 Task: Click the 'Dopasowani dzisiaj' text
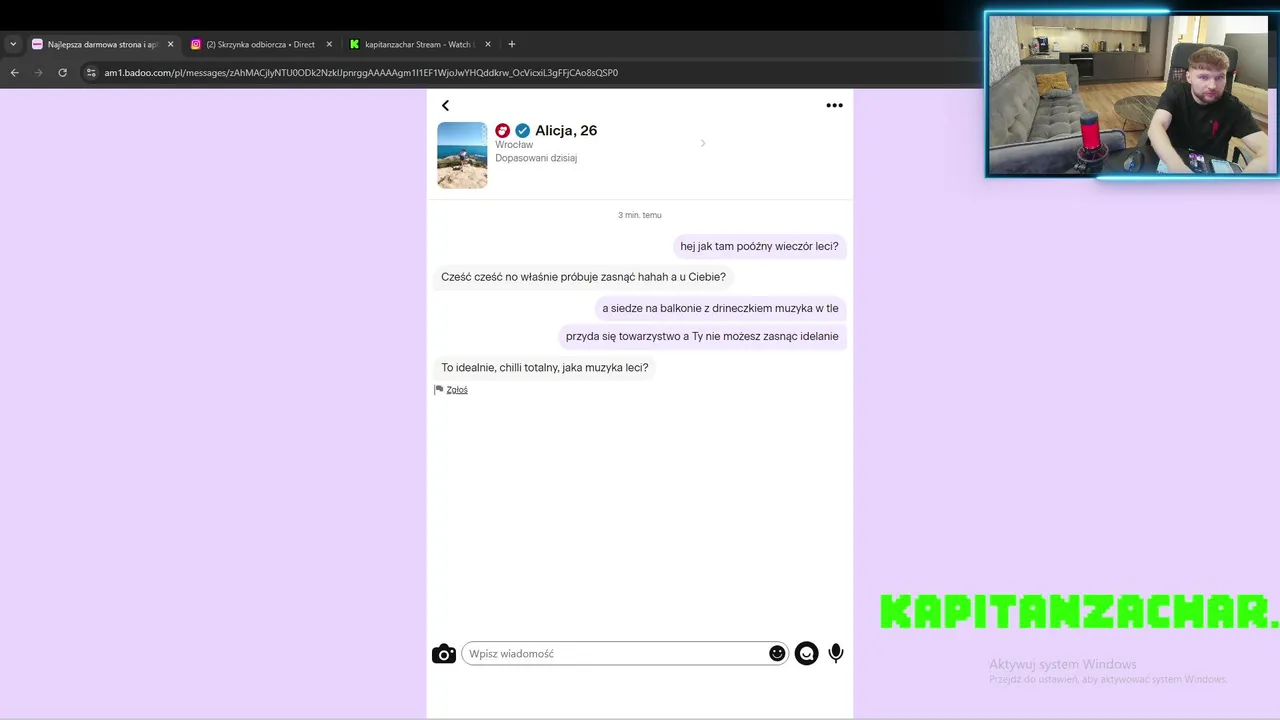coord(536,158)
